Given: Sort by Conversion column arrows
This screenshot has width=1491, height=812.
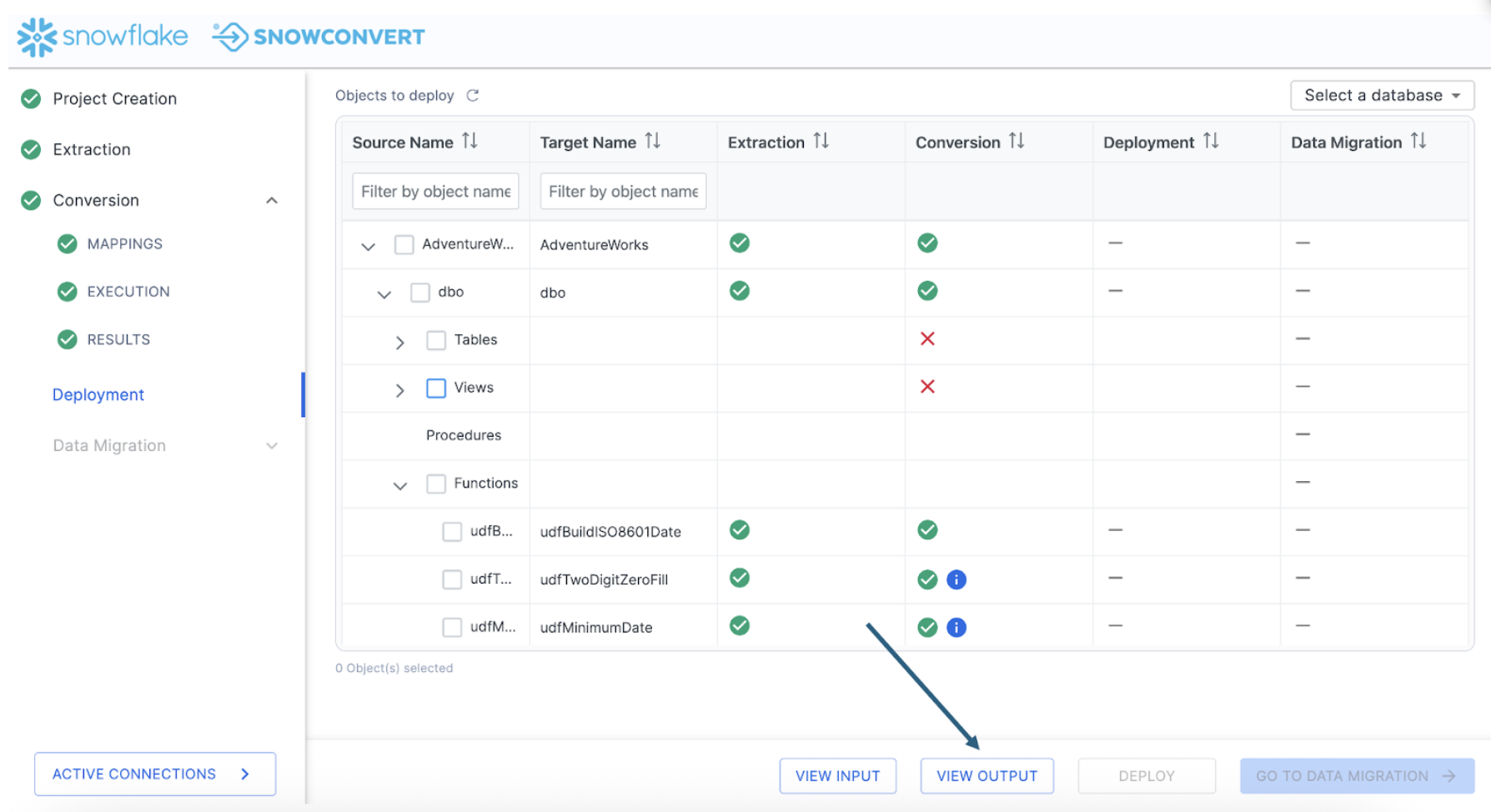Looking at the screenshot, I should 1017,142.
